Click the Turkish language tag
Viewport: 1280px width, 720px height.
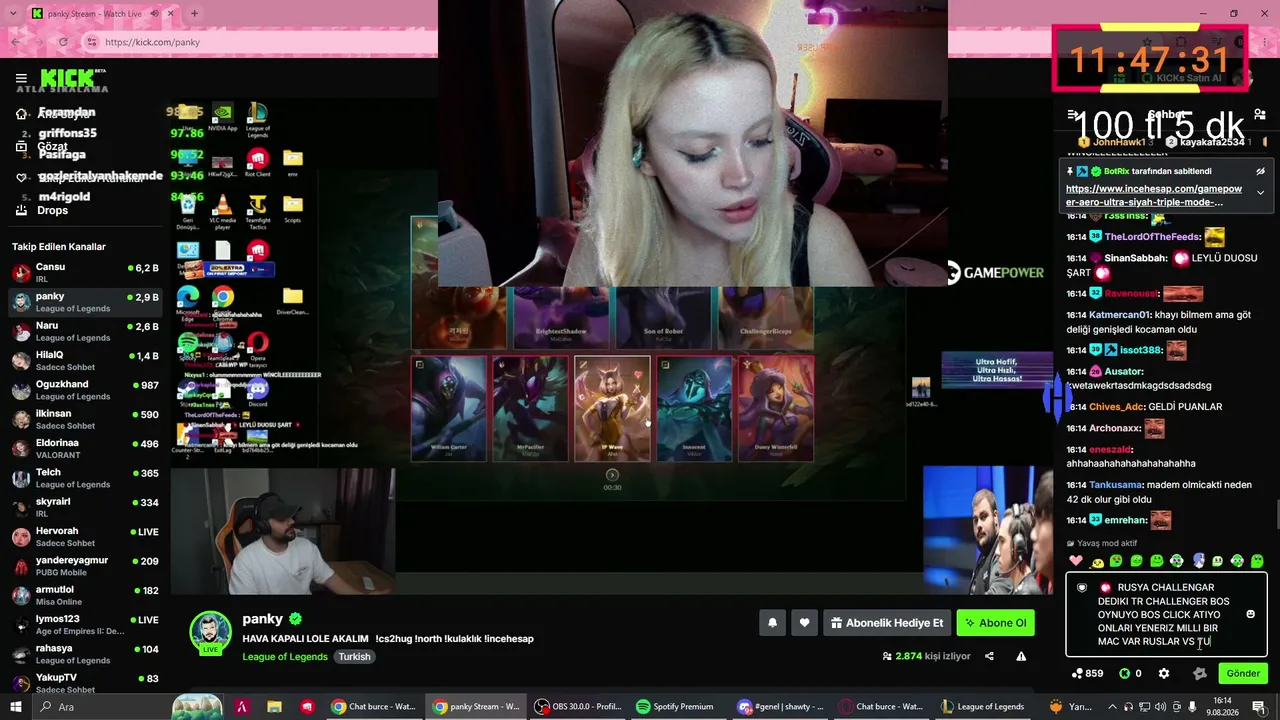coord(354,657)
